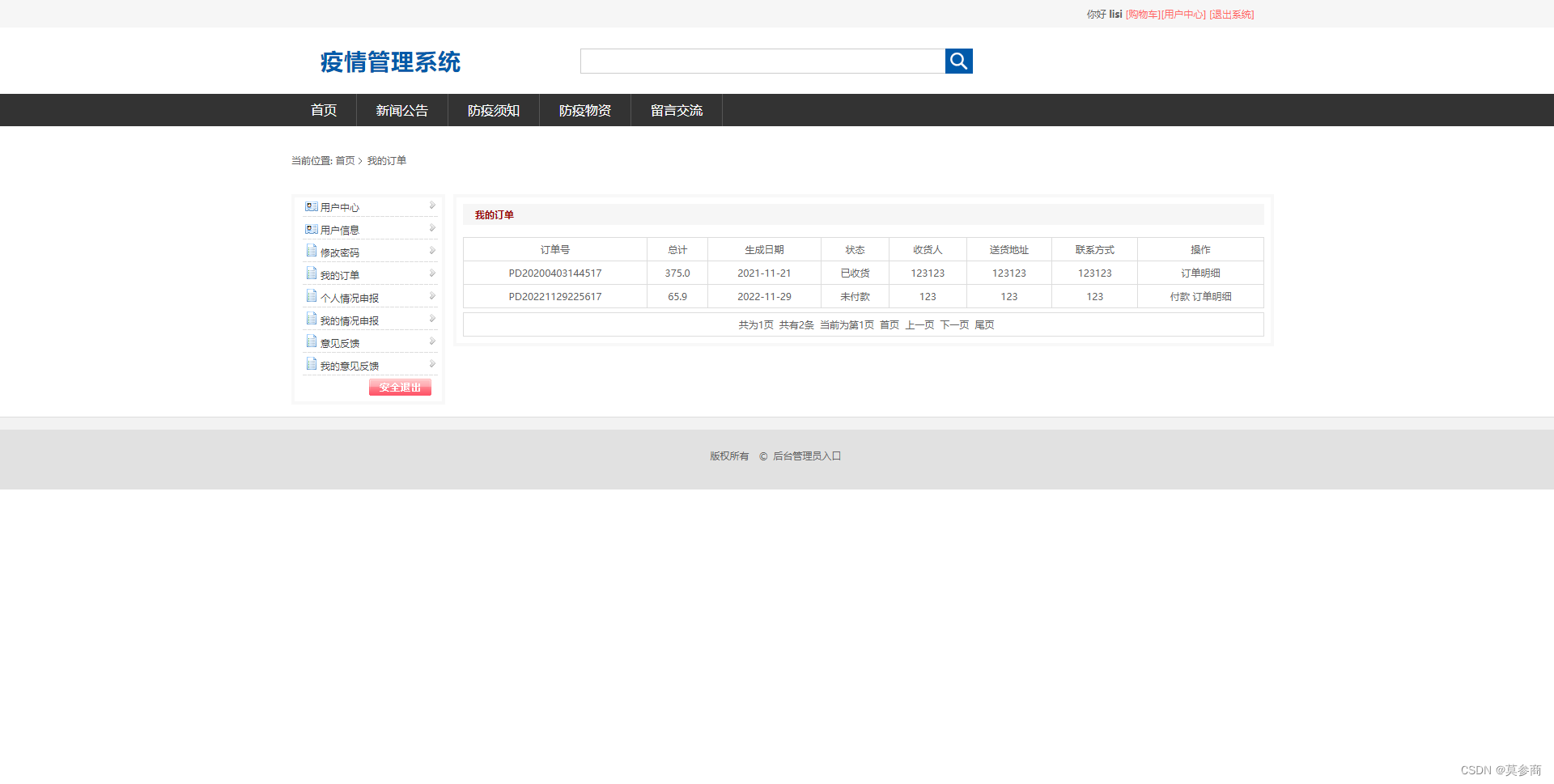Click the 已收货 status cell
1554x784 pixels.
click(855, 273)
